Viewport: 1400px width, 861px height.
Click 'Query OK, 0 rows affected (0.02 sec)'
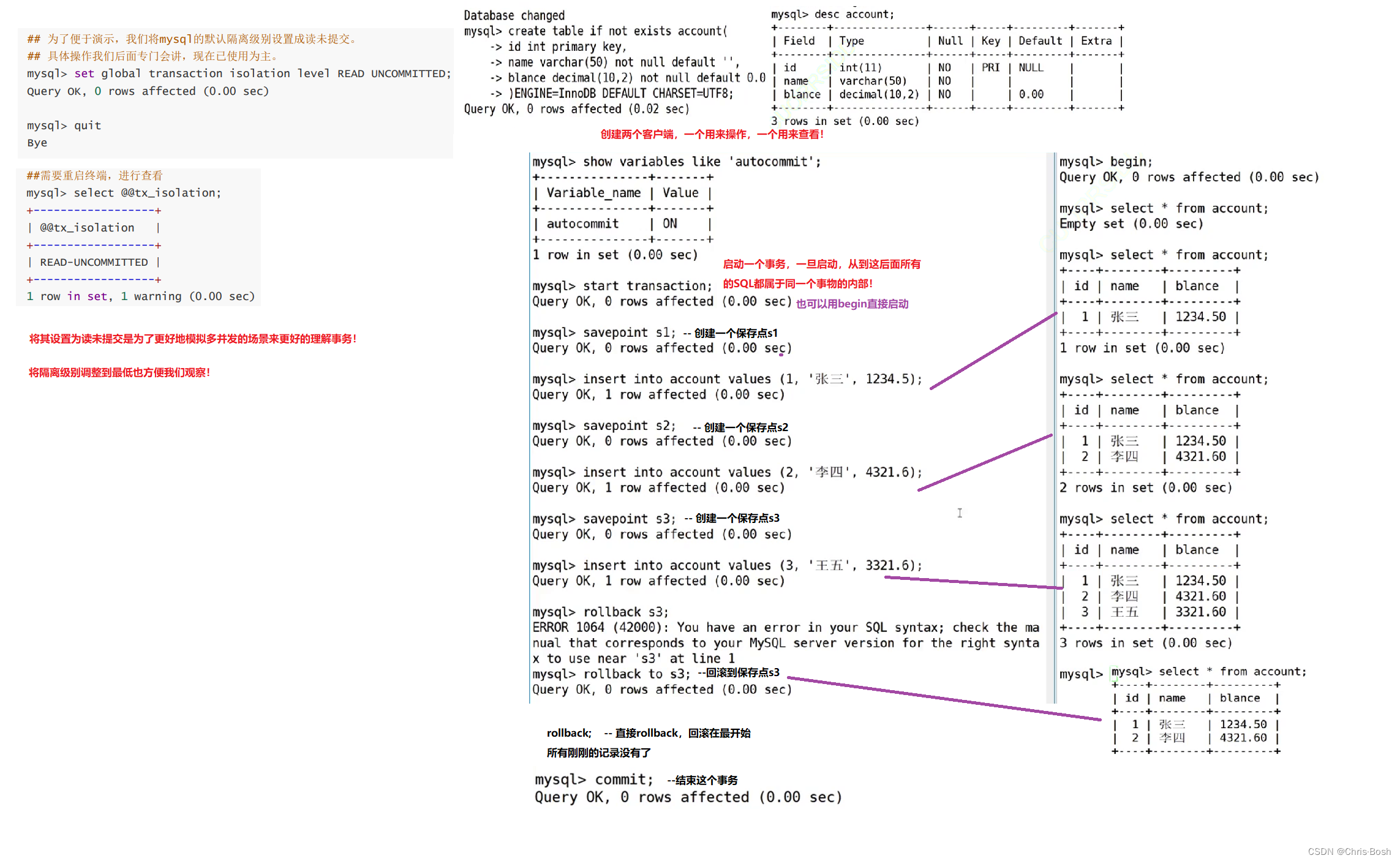click(576, 109)
